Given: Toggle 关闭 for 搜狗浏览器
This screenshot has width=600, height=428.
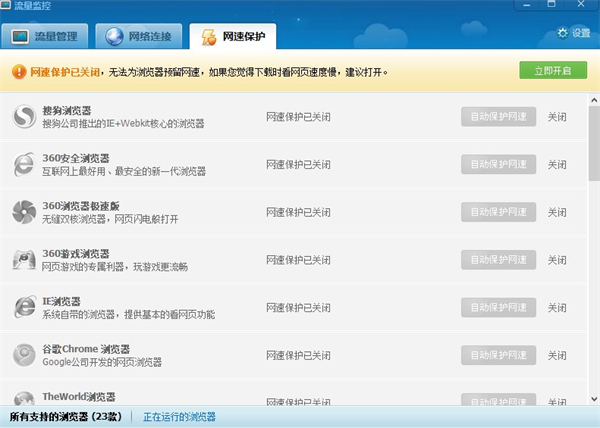Looking at the screenshot, I should [557, 117].
